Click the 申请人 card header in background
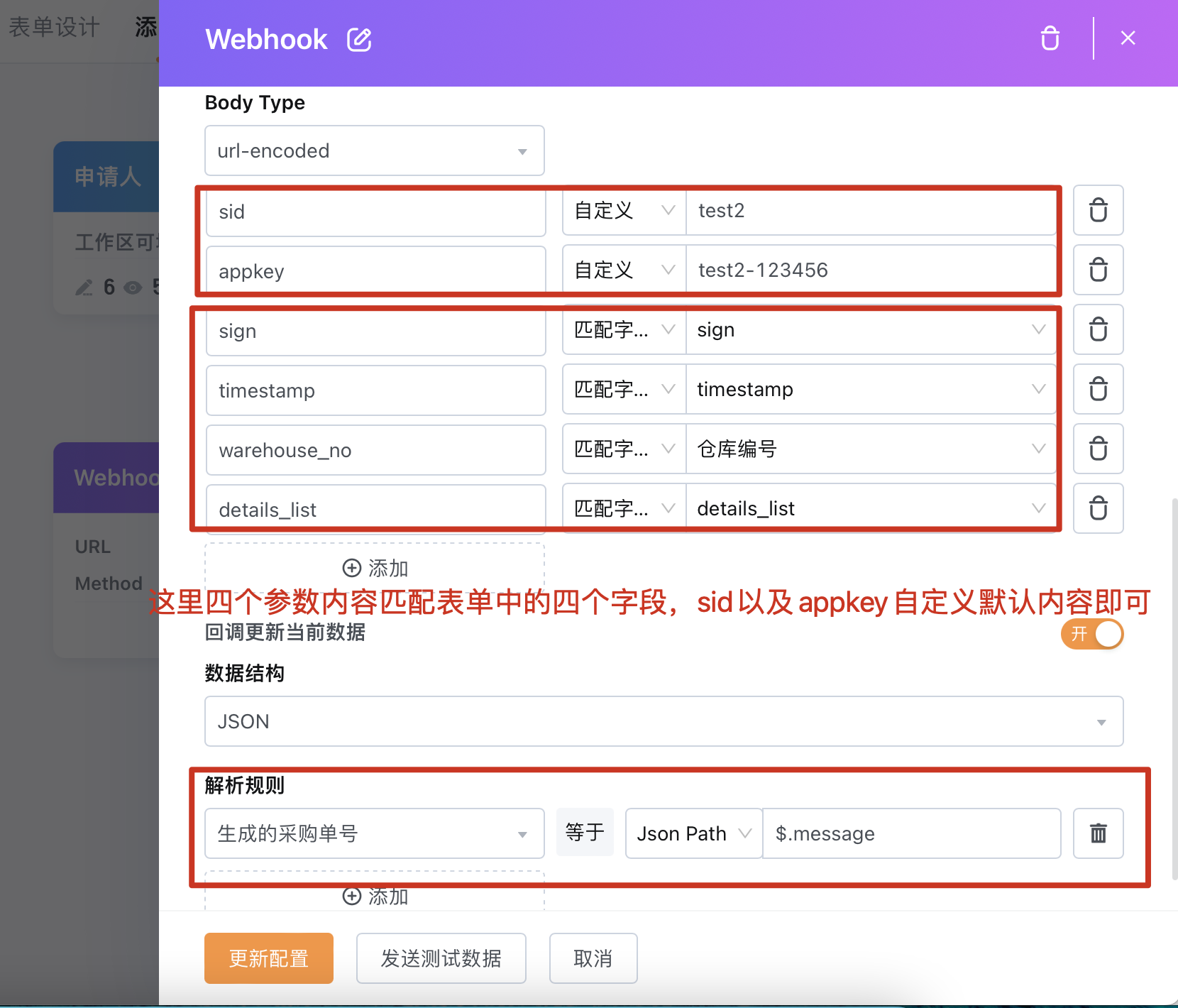 [106, 176]
